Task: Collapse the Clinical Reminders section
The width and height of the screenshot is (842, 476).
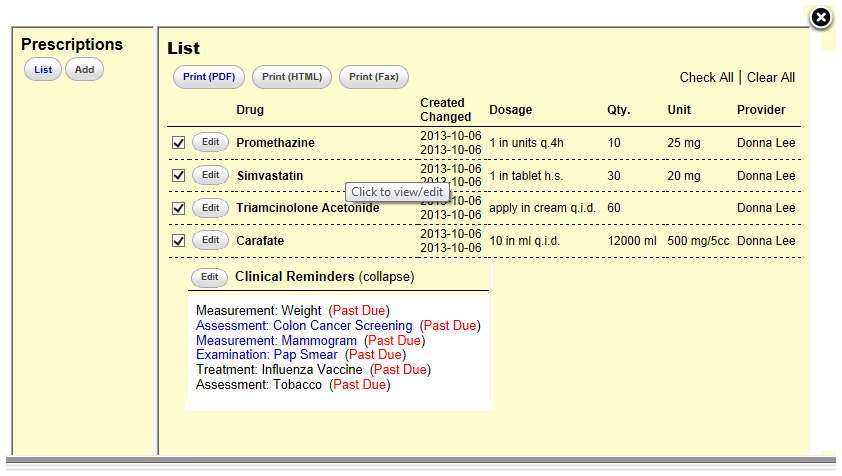Action: pyautogui.click(x=386, y=276)
